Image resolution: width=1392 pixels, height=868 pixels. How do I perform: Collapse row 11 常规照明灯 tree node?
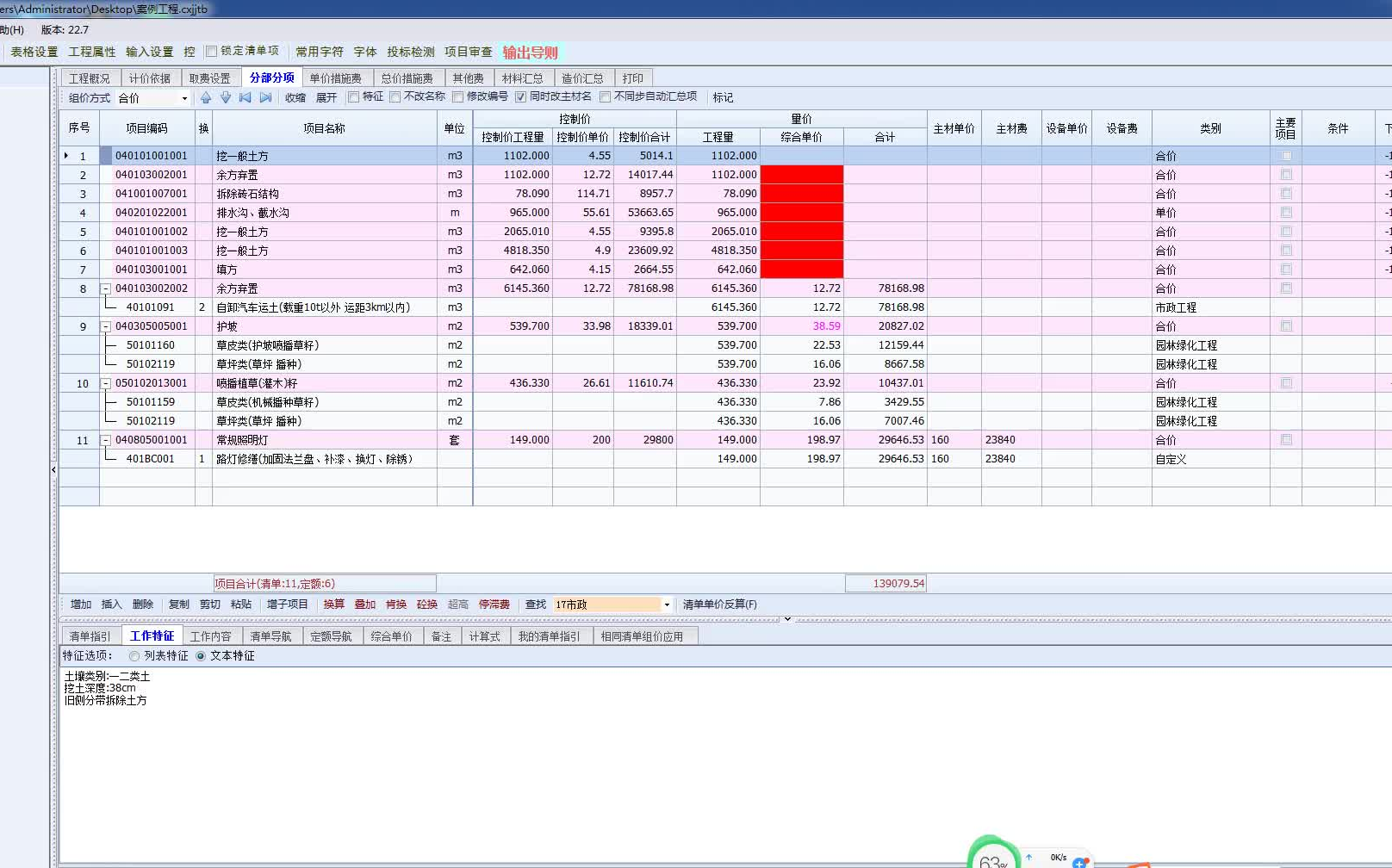[106, 440]
